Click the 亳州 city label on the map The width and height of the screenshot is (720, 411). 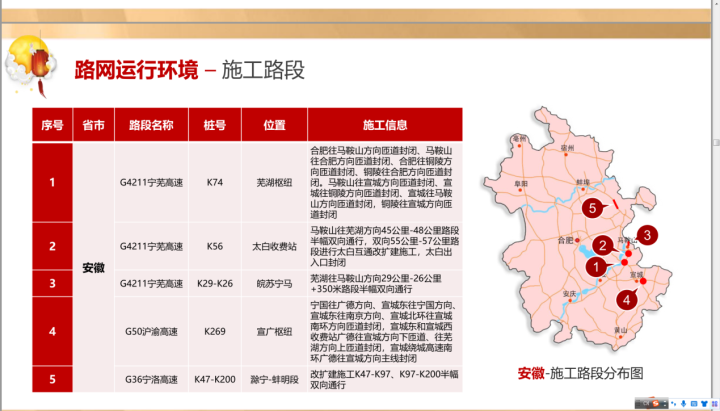[519, 139]
